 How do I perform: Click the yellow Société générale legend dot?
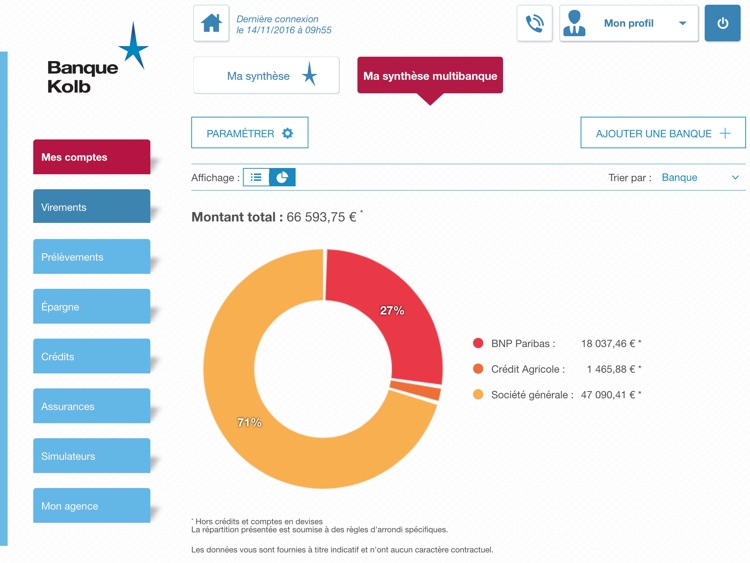[478, 395]
